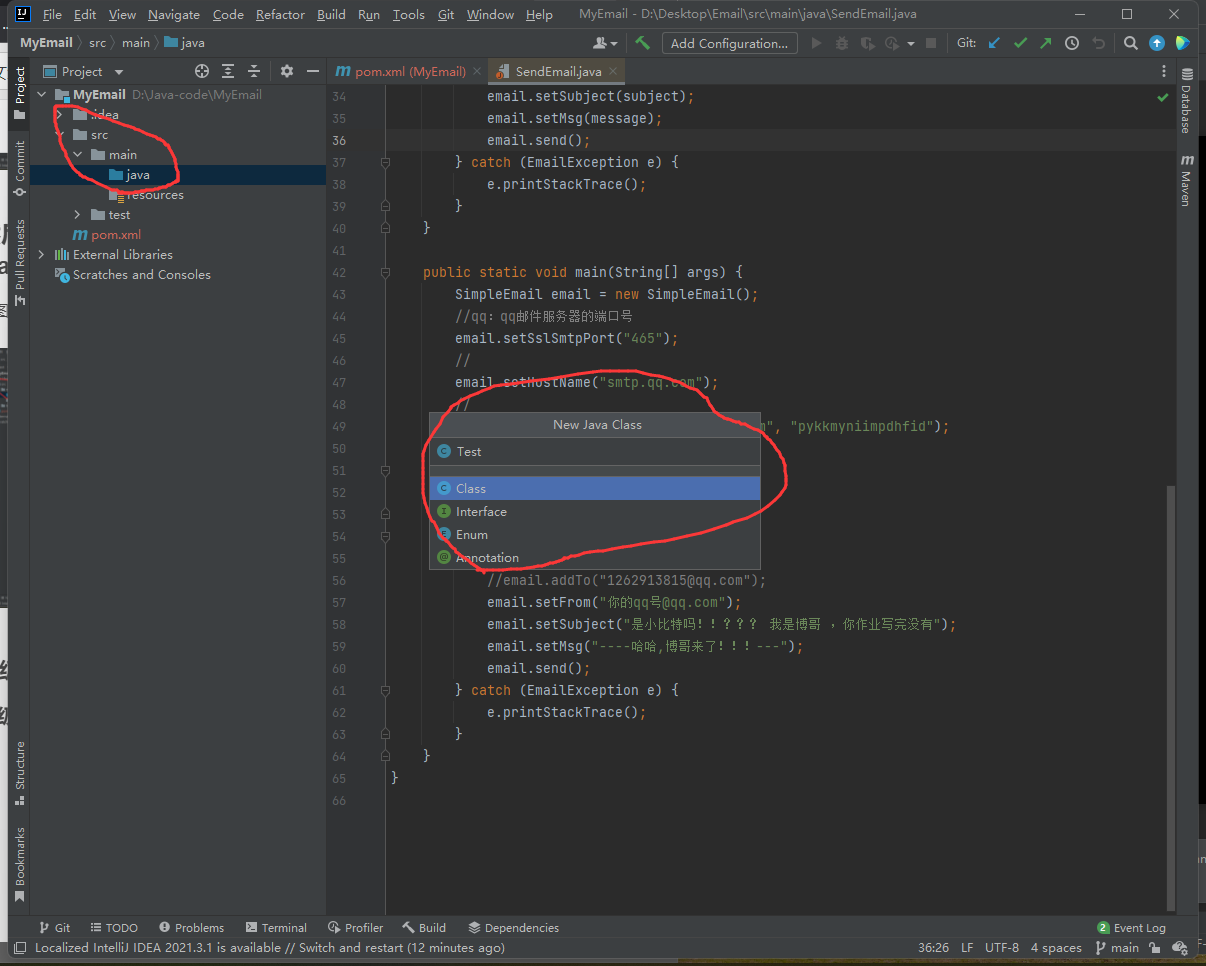Open the Profiler tool window

point(355,927)
